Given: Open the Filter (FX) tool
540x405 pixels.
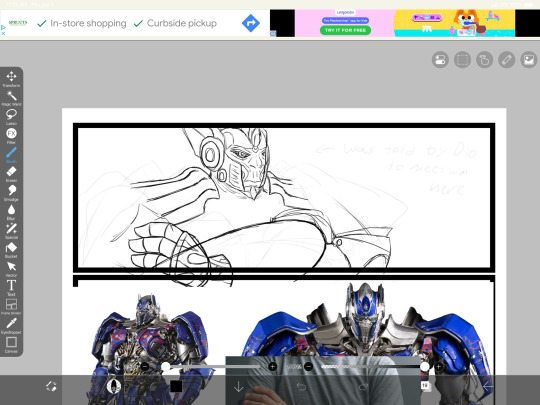Looking at the screenshot, I should click(11, 136).
